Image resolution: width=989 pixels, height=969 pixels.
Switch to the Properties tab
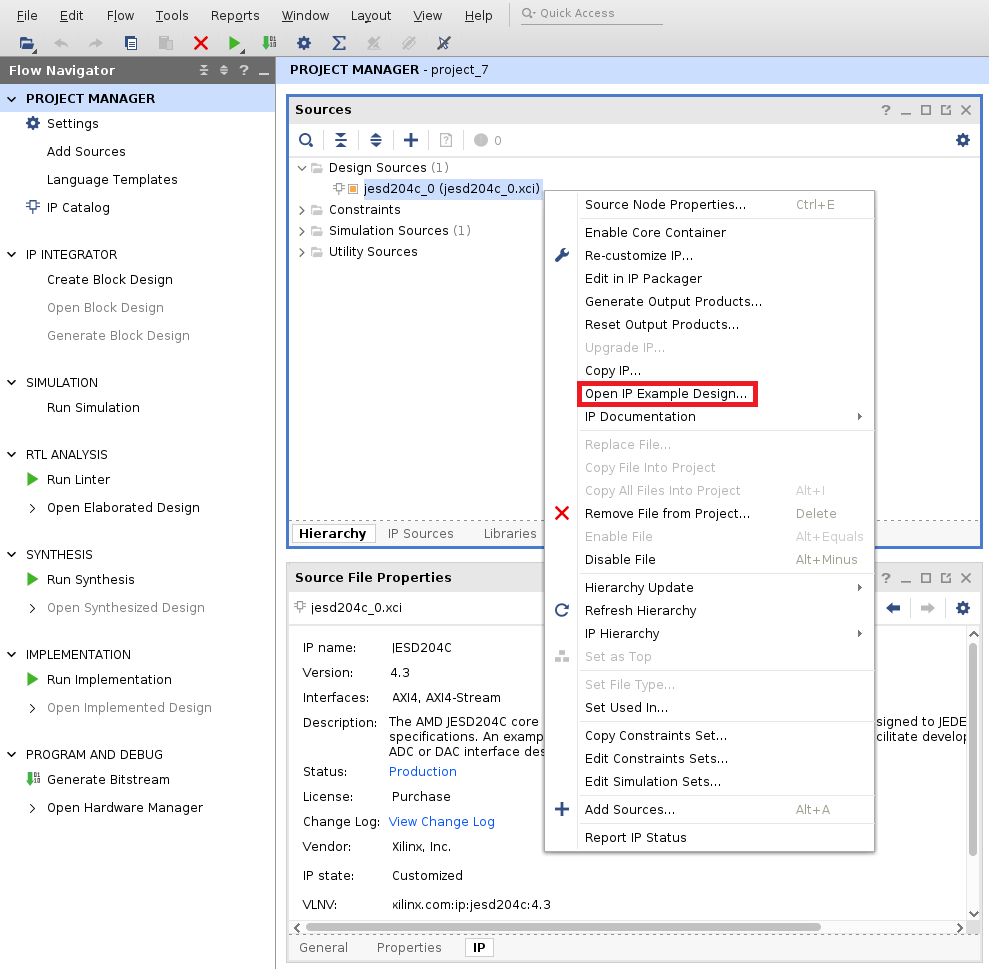(409, 948)
